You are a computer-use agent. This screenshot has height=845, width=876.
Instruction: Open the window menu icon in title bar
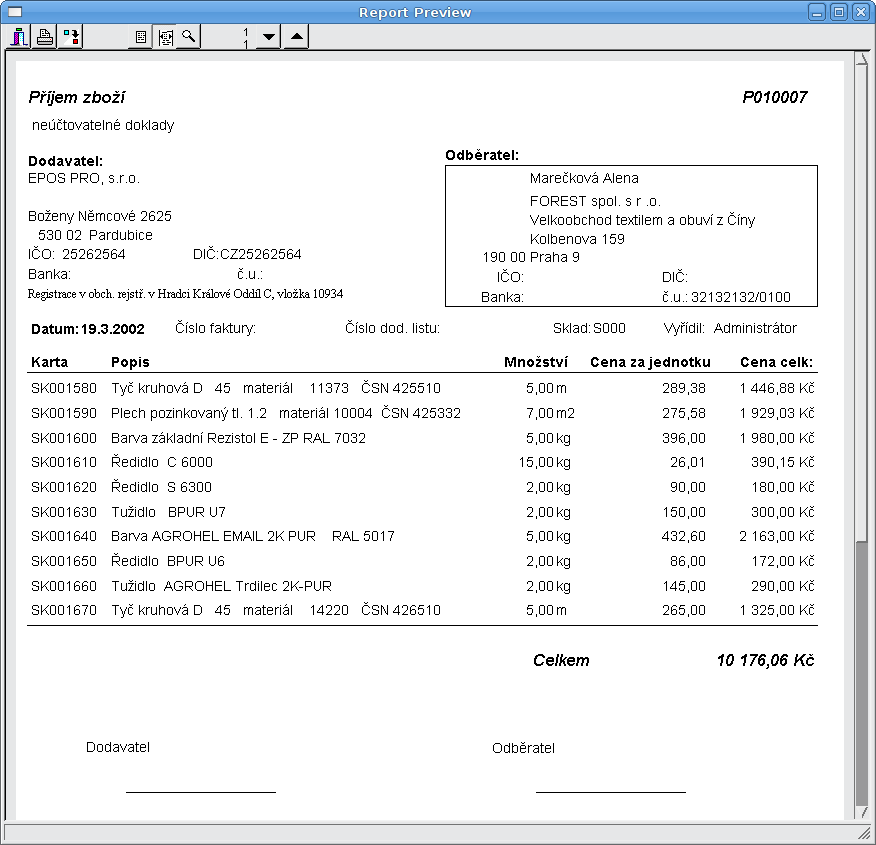(x=14, y=11)
